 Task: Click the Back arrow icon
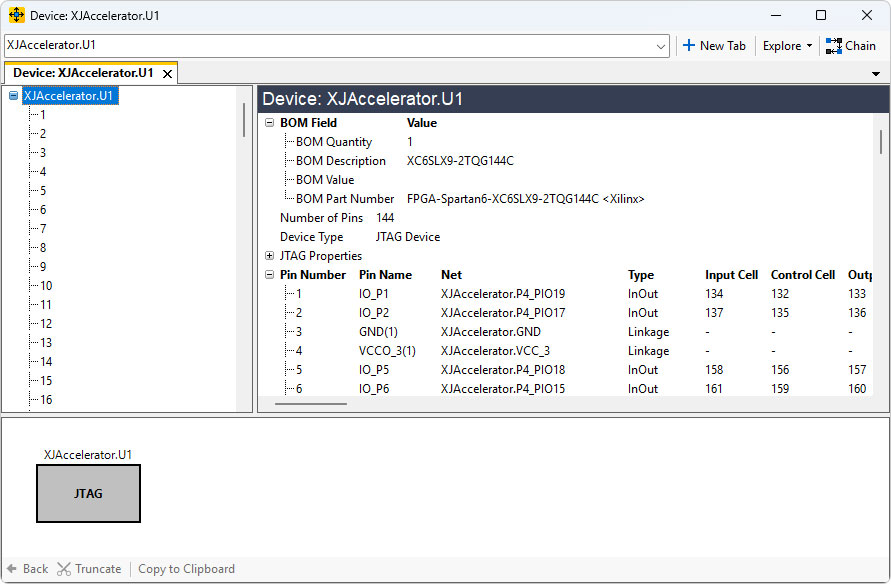(13, 569)
